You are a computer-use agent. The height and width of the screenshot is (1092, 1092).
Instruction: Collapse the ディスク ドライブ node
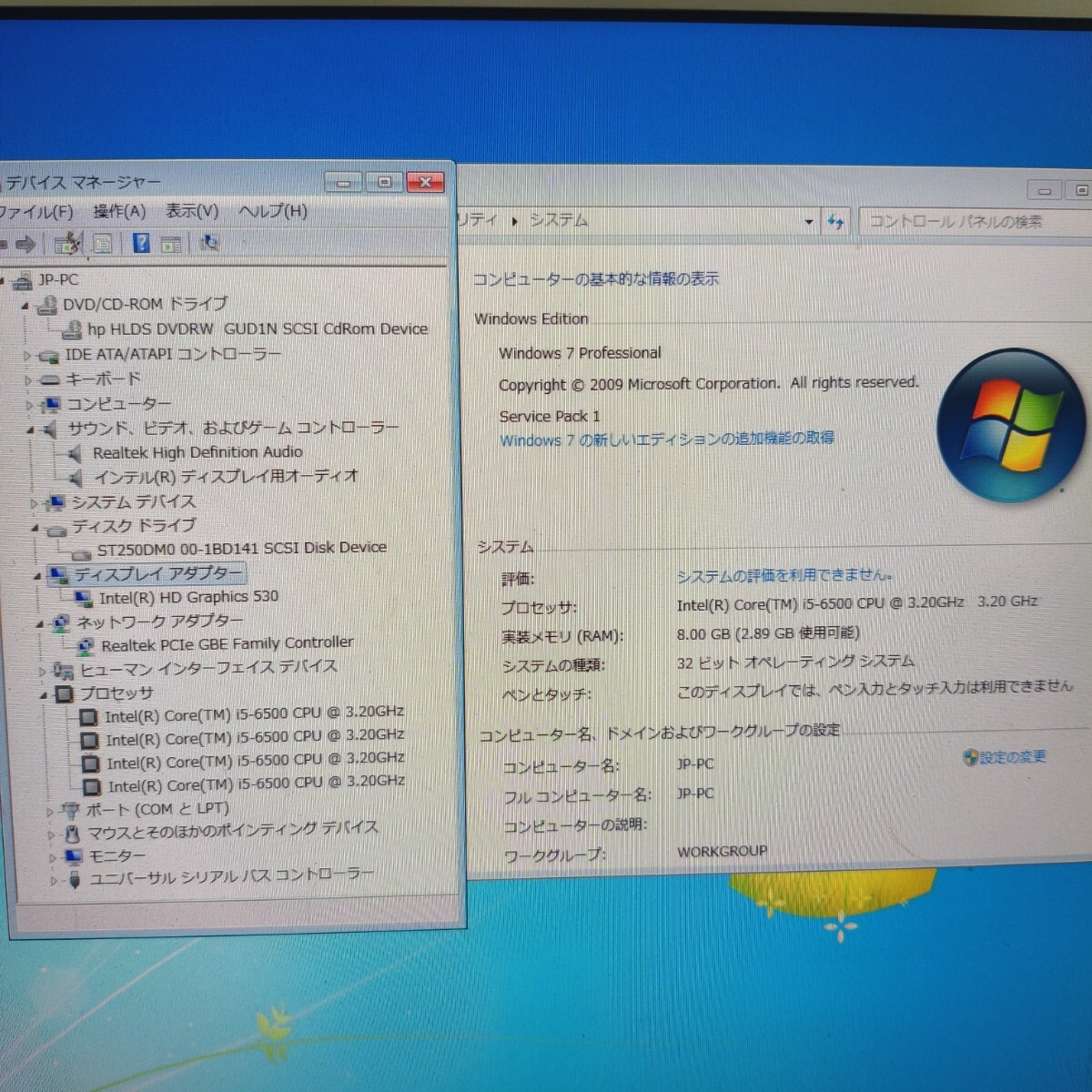click(x=35, y=528)
